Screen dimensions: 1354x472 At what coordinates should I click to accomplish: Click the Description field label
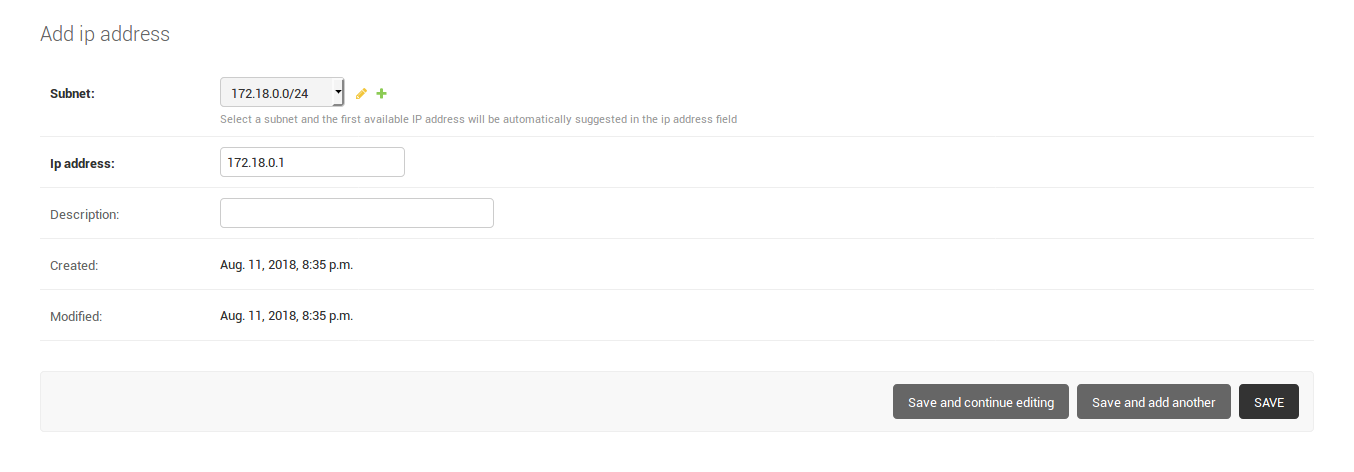click(x=85, y=214)
